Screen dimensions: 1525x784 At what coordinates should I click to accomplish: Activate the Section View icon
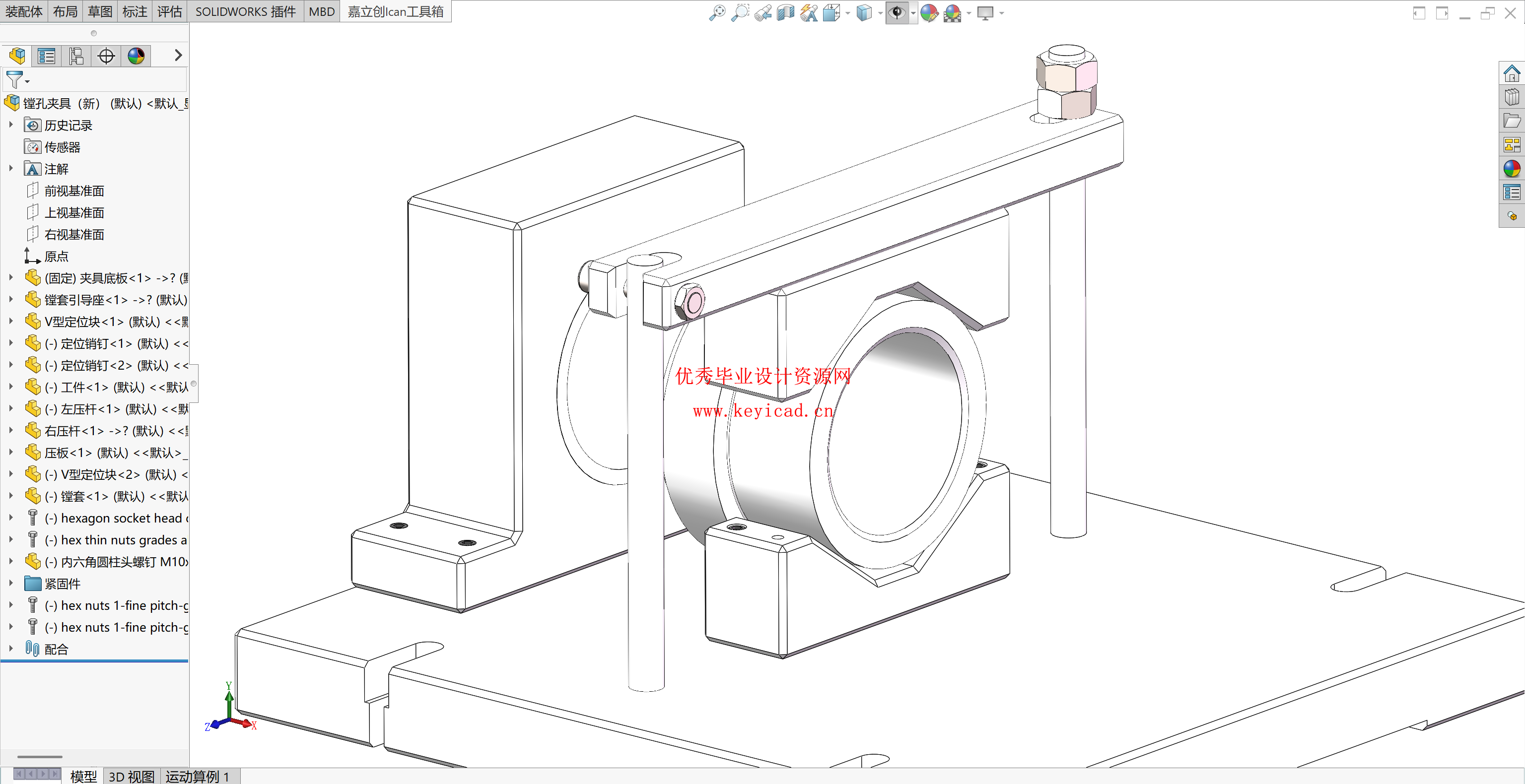(786, 12)
